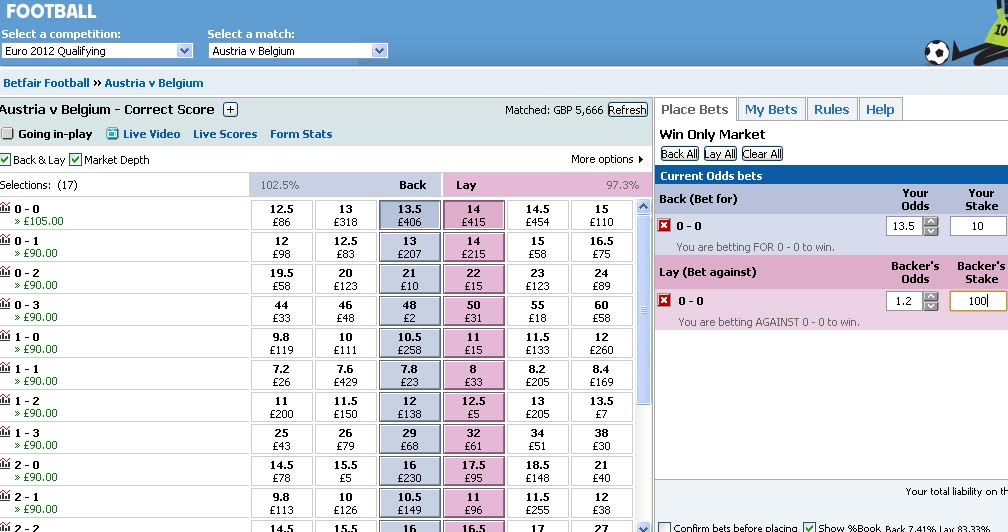Edit Backer's Odds field showing 1.2
This screenshot has height=532, width=1008.
pyautogui.click(x=904, y=301)
